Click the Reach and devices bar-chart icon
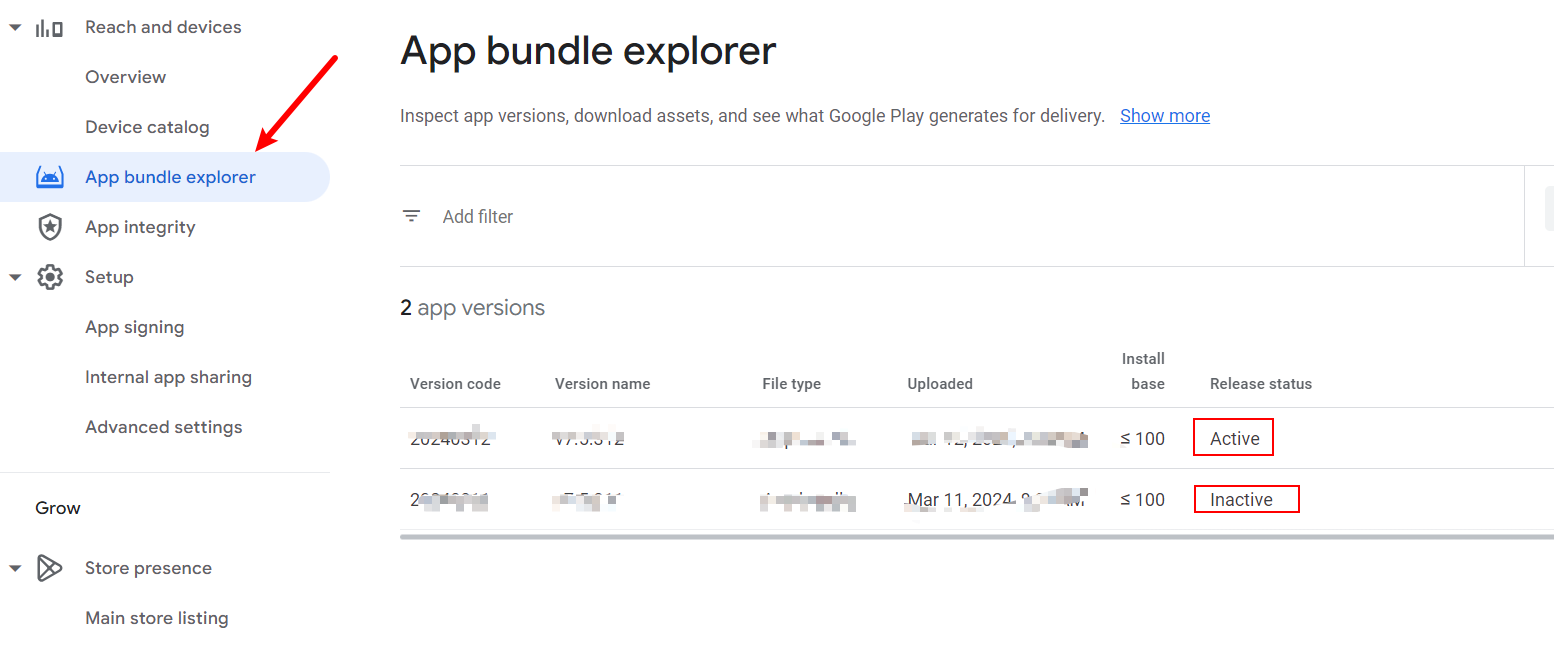 [49, 28]
